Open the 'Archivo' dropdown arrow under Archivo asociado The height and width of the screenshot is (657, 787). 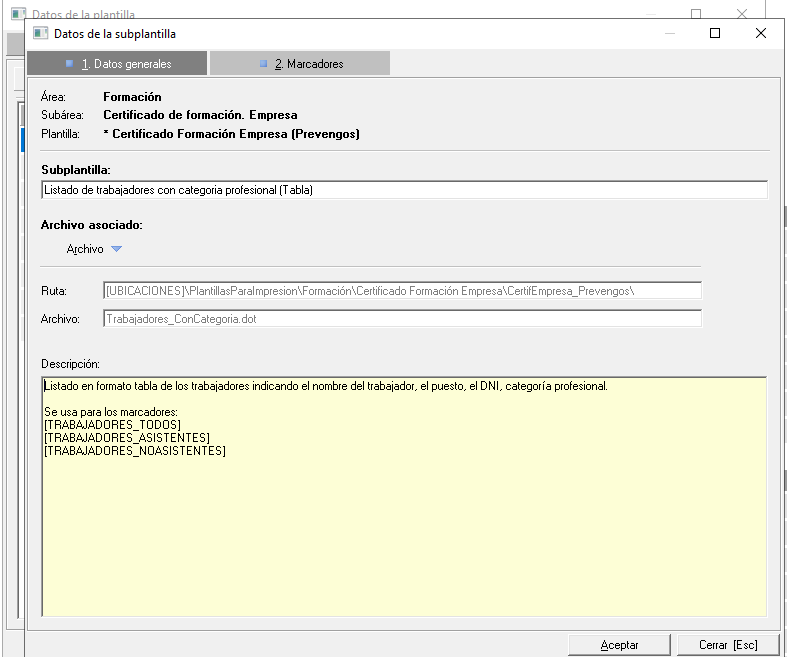[116, 249]
